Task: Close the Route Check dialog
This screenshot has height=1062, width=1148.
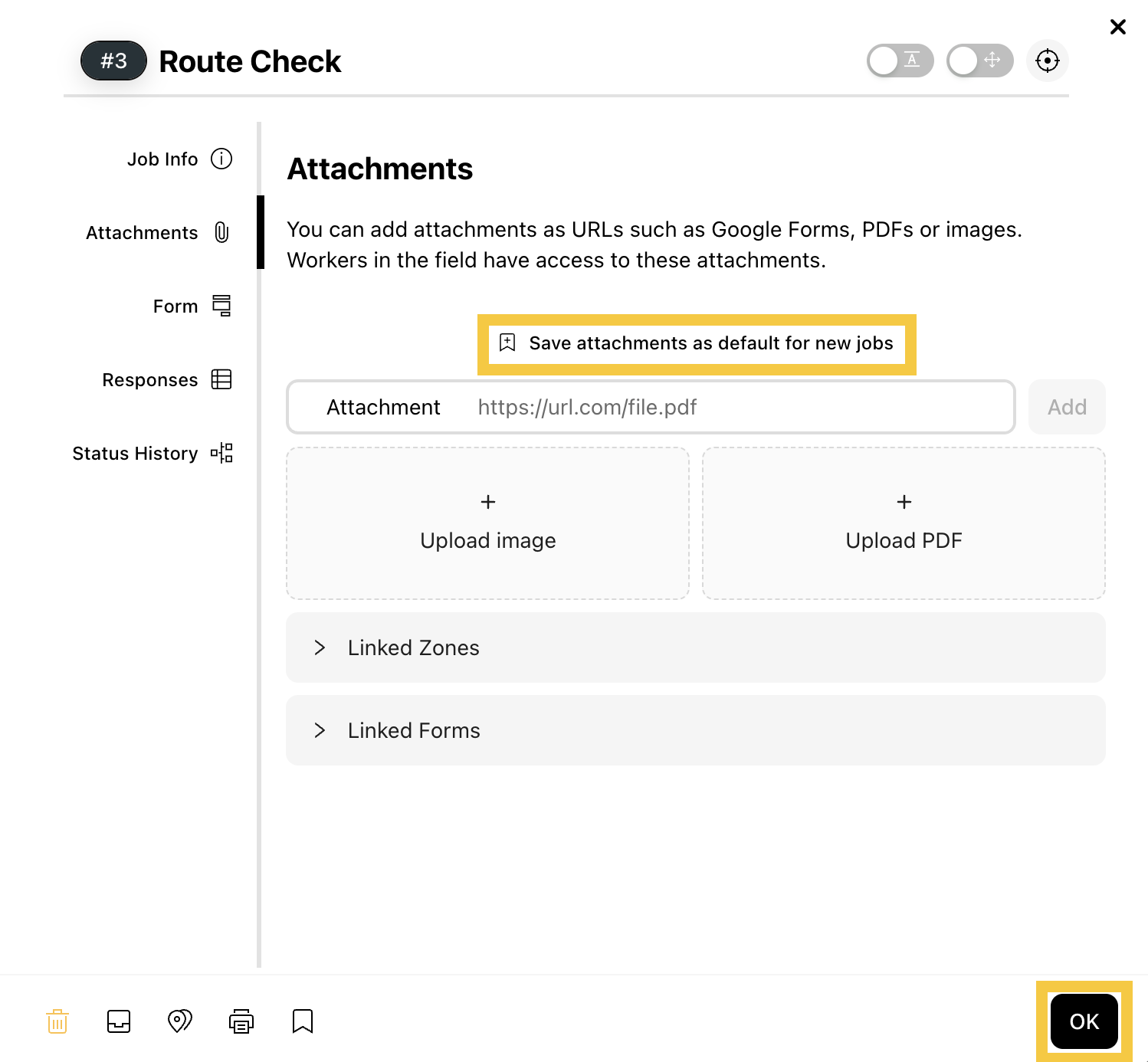Action: 1118,27
